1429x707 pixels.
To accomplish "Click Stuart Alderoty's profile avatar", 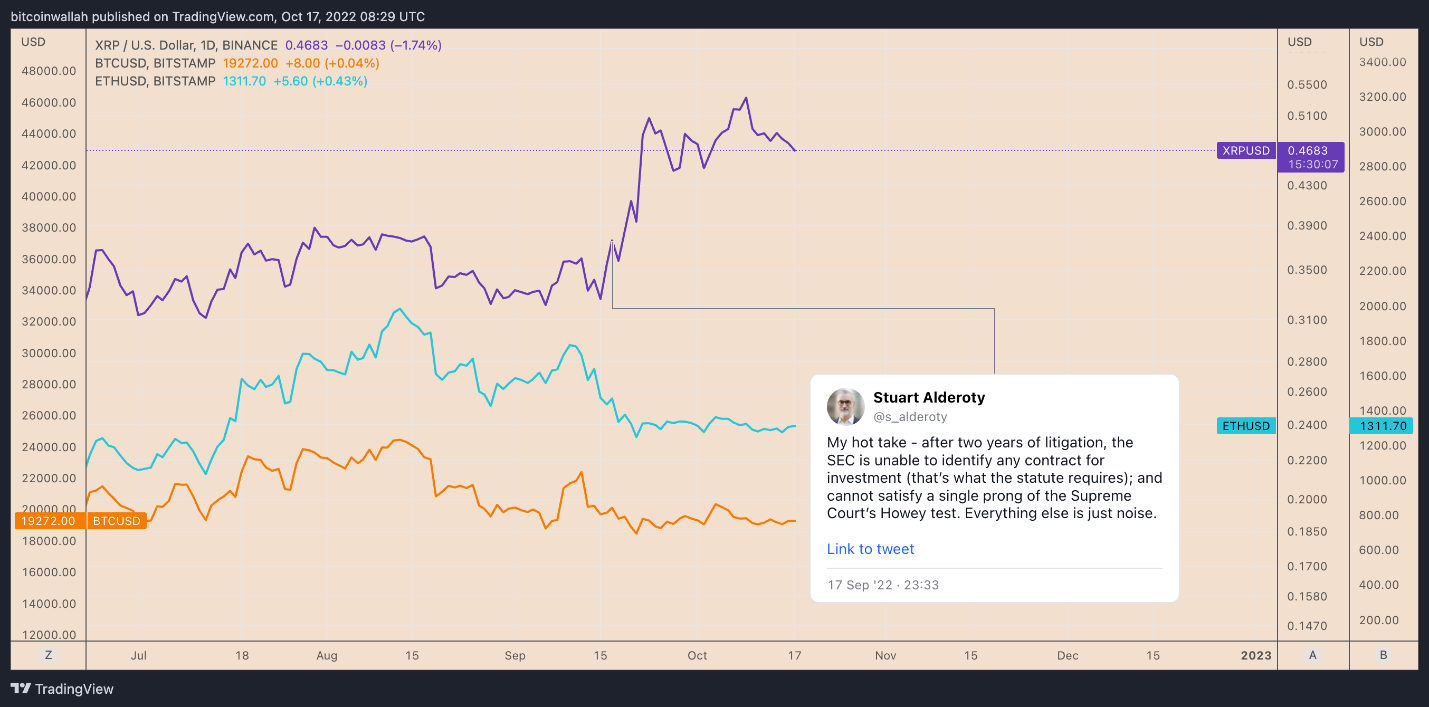I will click(845, 407).
